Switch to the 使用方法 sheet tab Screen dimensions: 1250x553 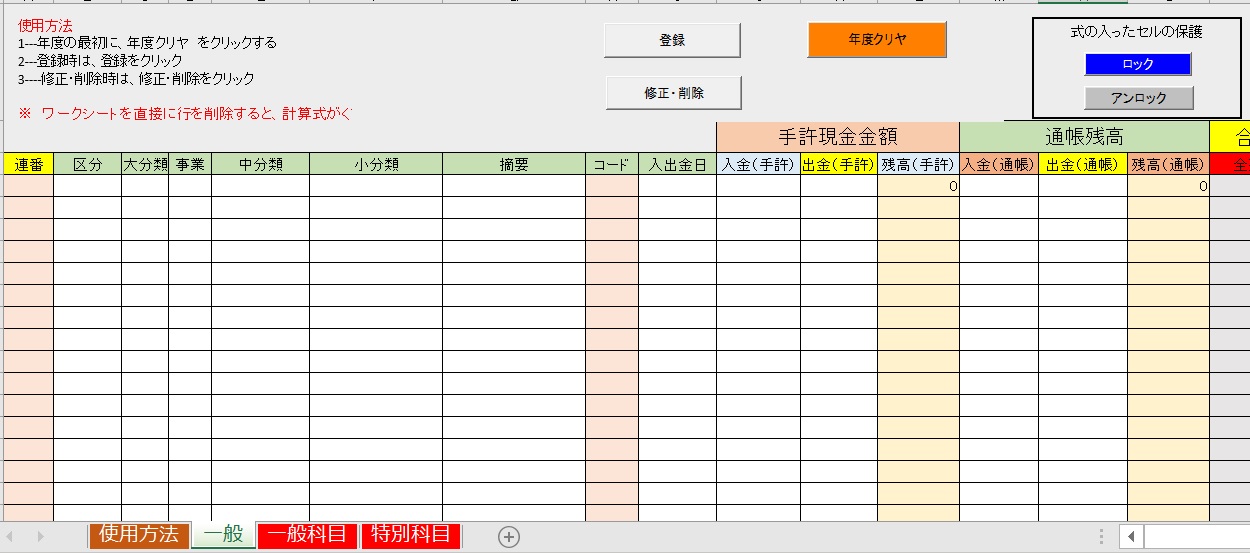click(139, 535)
